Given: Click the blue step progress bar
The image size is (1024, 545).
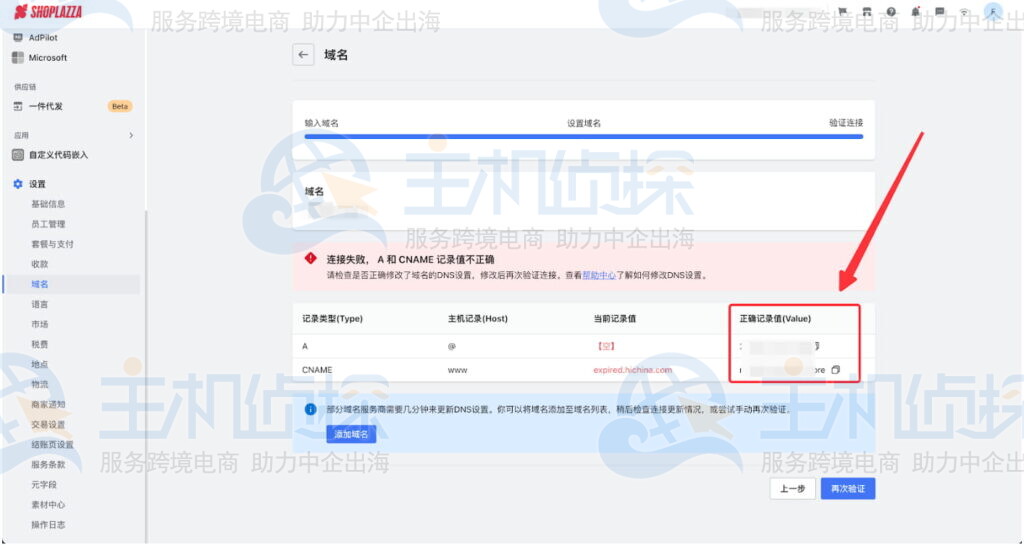Looking at the screenshot, I should point(584,136).
